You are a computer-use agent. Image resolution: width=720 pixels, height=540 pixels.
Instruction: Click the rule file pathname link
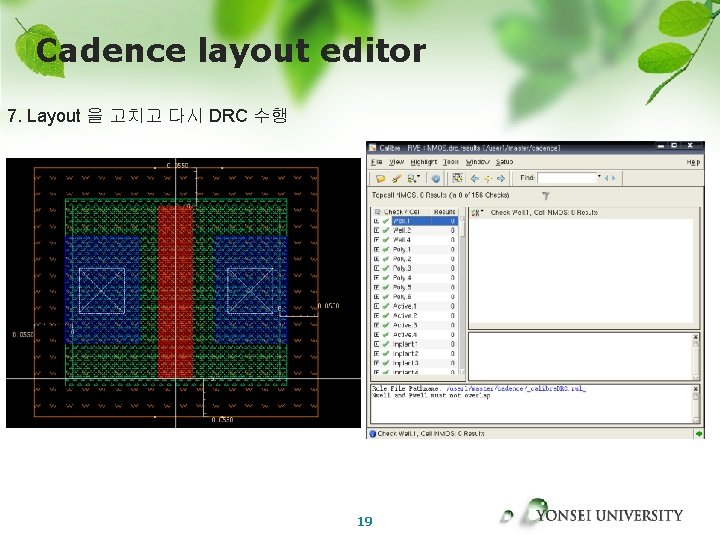point(516,389)
